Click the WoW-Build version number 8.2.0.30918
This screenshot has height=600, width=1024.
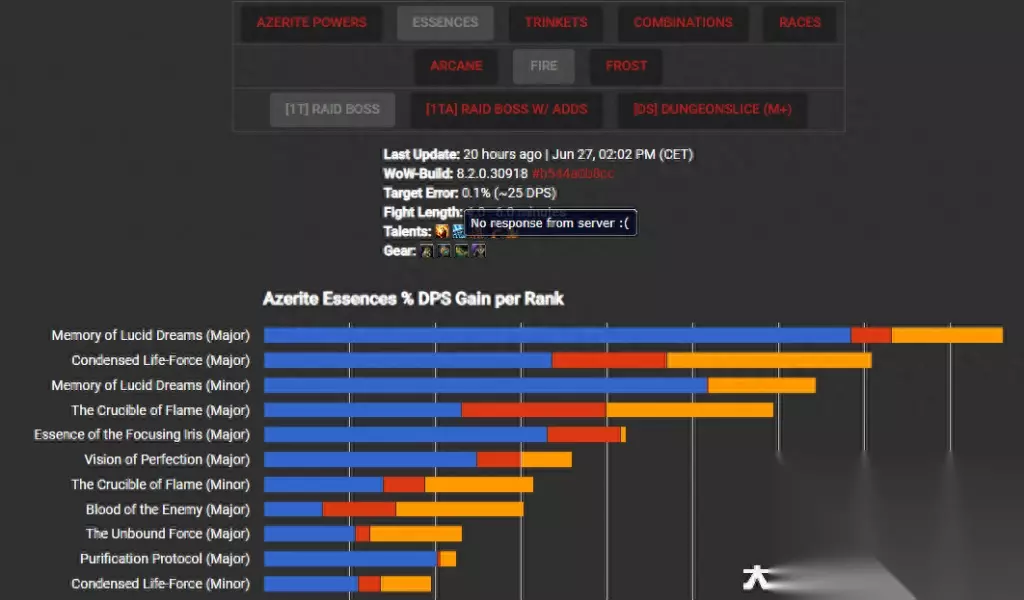point(492,174)
